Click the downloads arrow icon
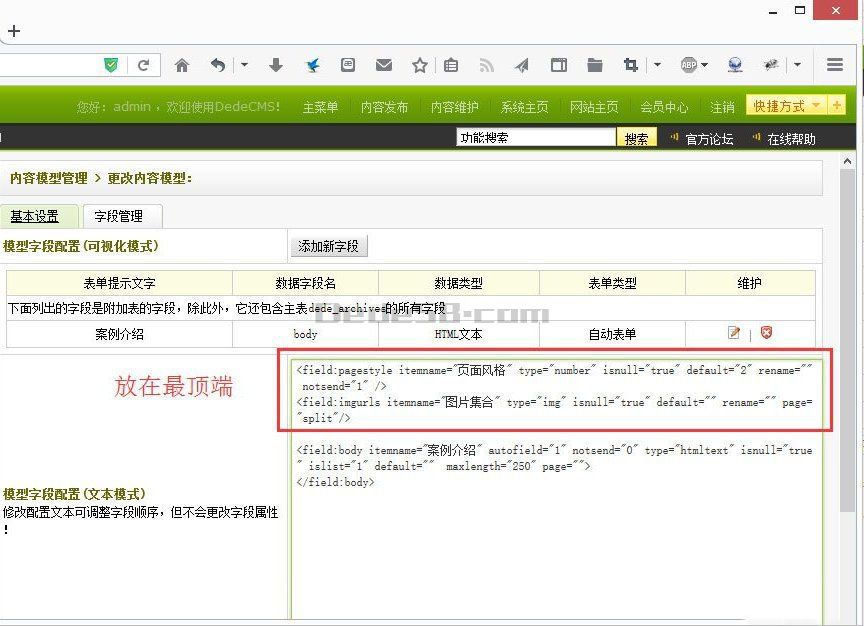Screen dimensions: 864x626 tap(274, 64)
